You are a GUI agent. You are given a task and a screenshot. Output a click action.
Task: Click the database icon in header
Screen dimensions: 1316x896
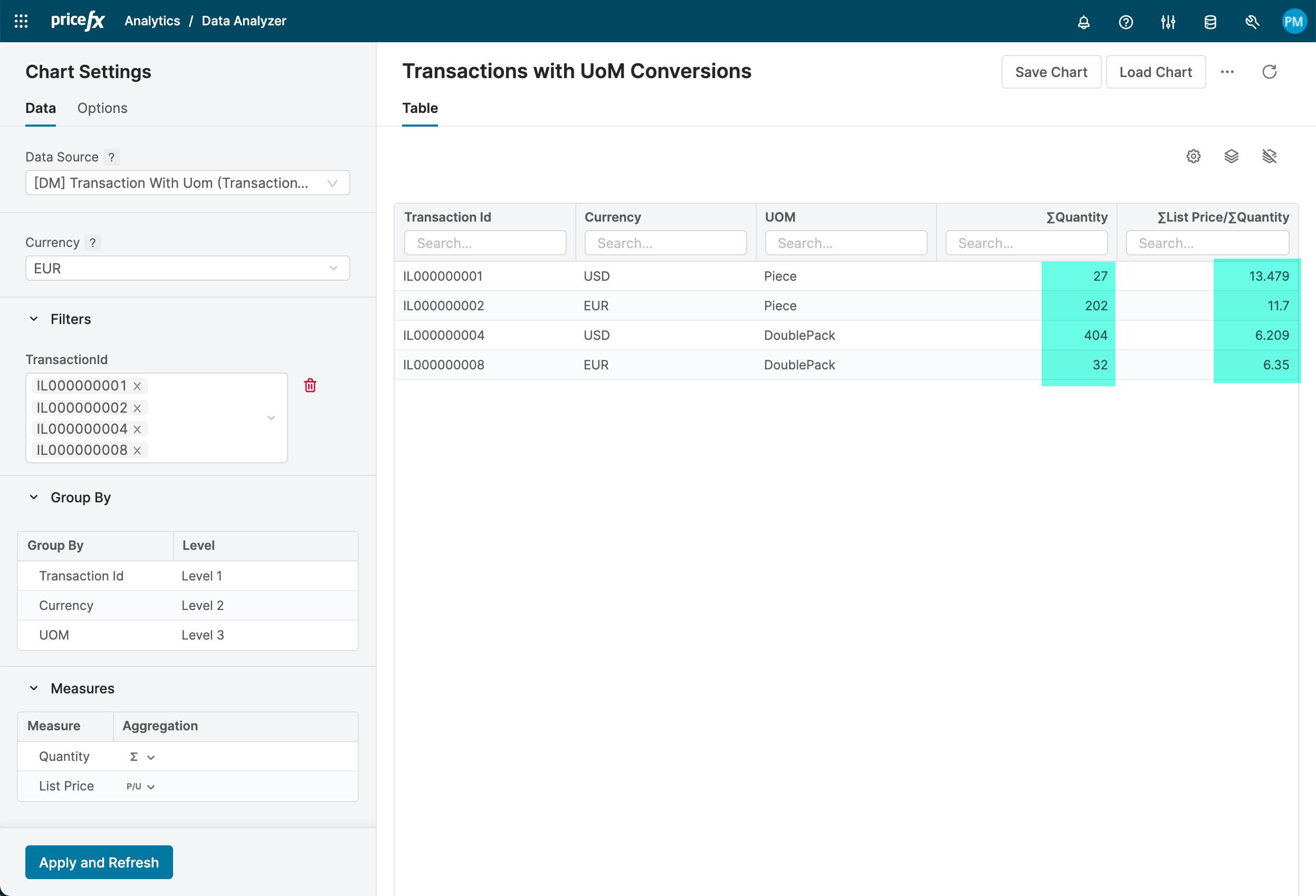(x=1210, y=22)
